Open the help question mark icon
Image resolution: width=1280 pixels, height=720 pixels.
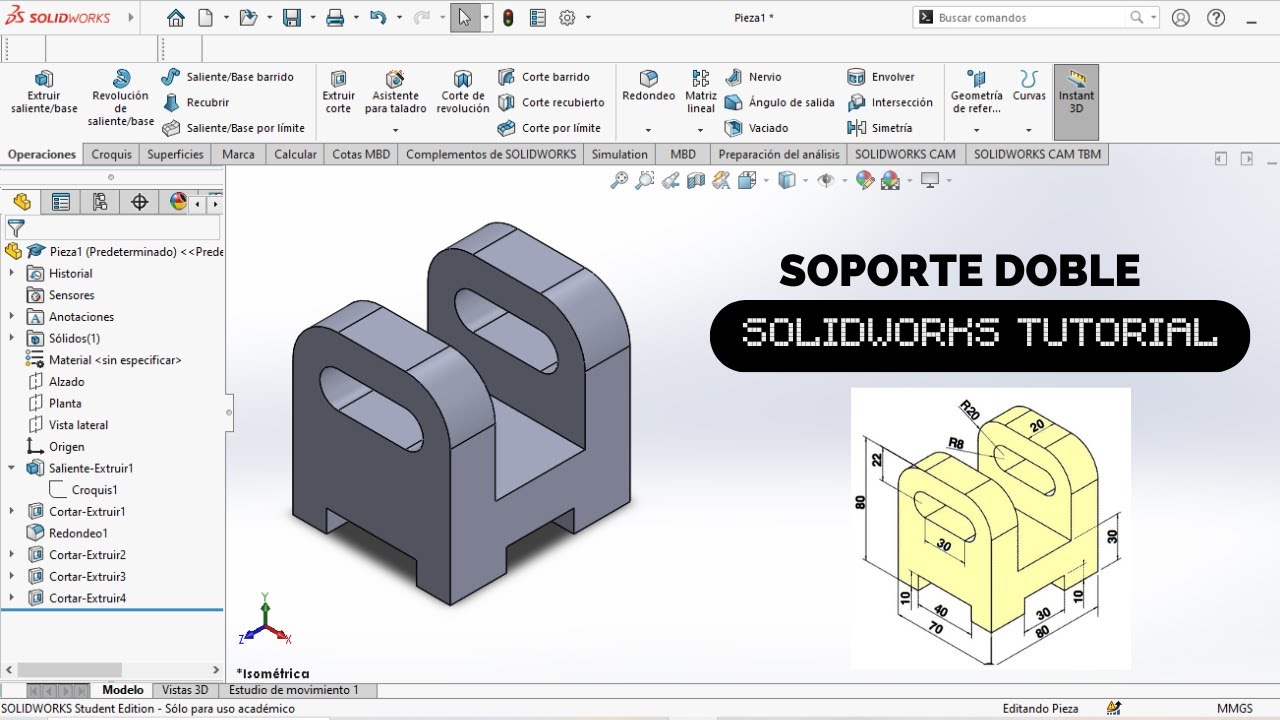tap(1216, 17)
